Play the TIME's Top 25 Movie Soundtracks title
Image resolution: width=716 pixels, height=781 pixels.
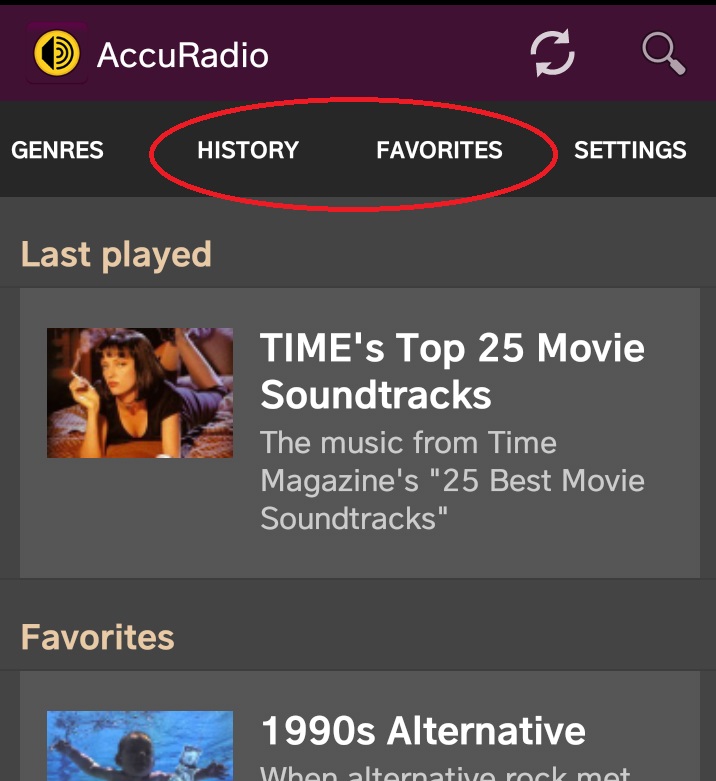pos(452,371)
